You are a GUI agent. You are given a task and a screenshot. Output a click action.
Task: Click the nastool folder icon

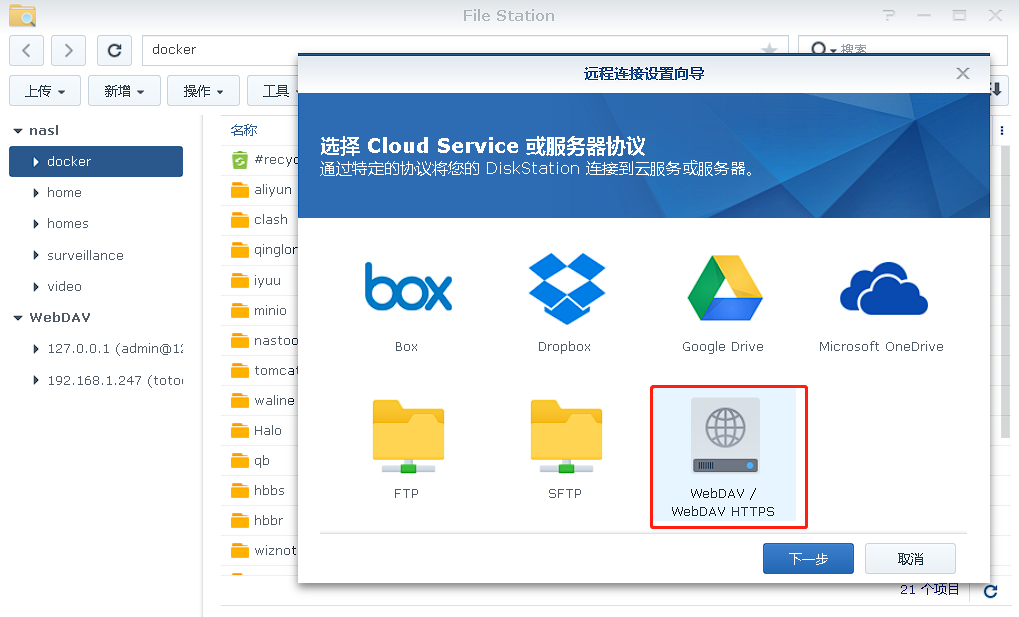pyautogui.click(x=240, y=340)
